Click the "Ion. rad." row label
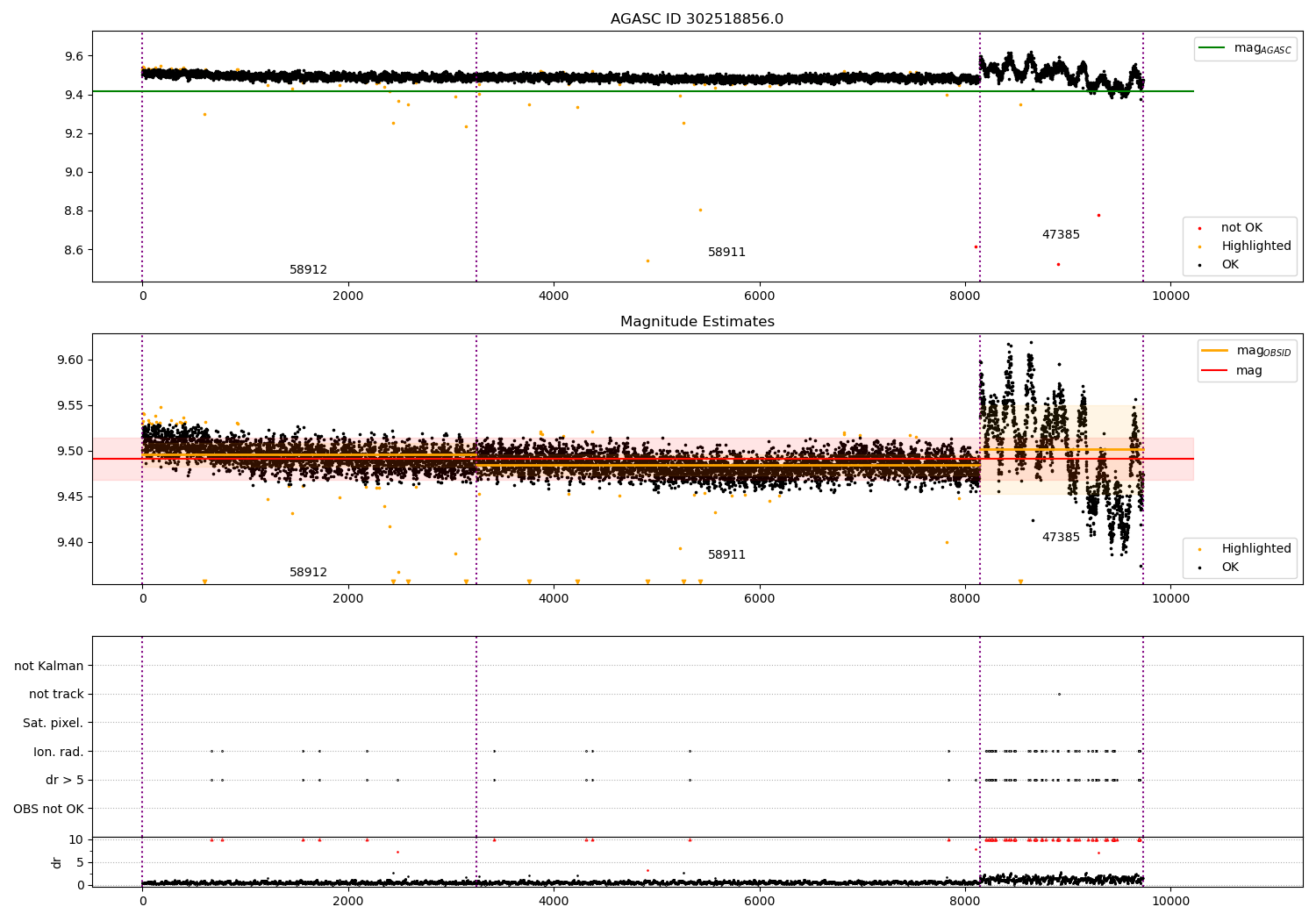1316x921 pixels. [59, 753]
